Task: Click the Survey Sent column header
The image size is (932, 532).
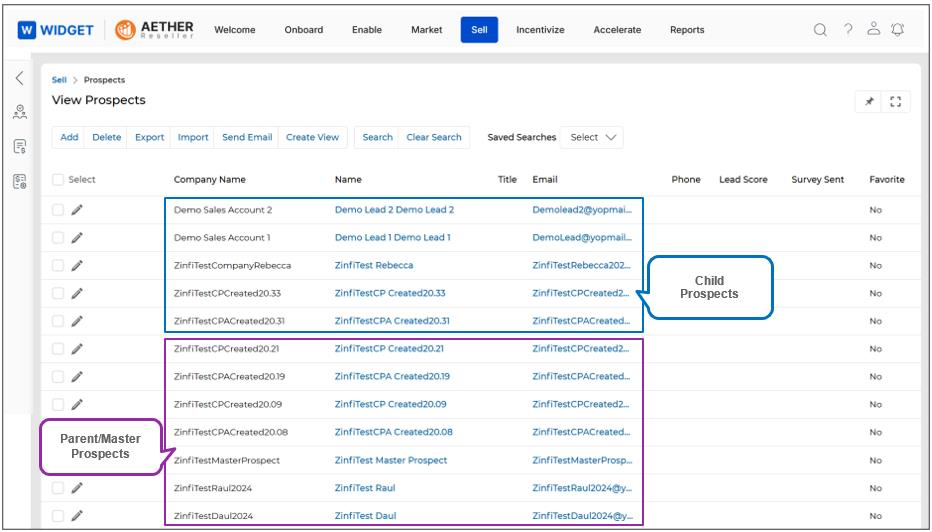Action: click(817, 180)
